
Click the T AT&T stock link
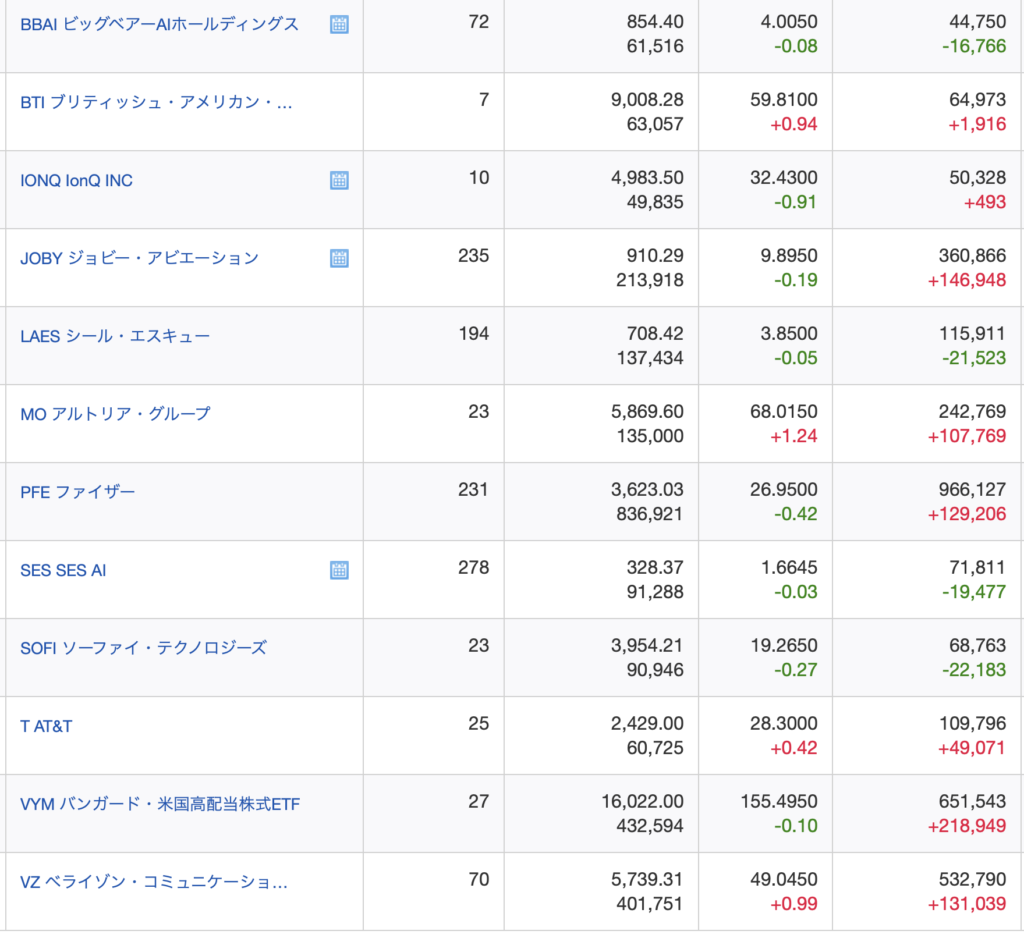[46, 726]
